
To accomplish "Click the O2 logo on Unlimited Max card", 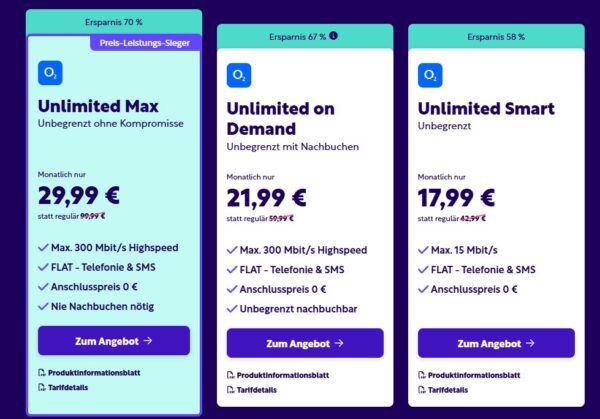I will [x=49, y=73].
